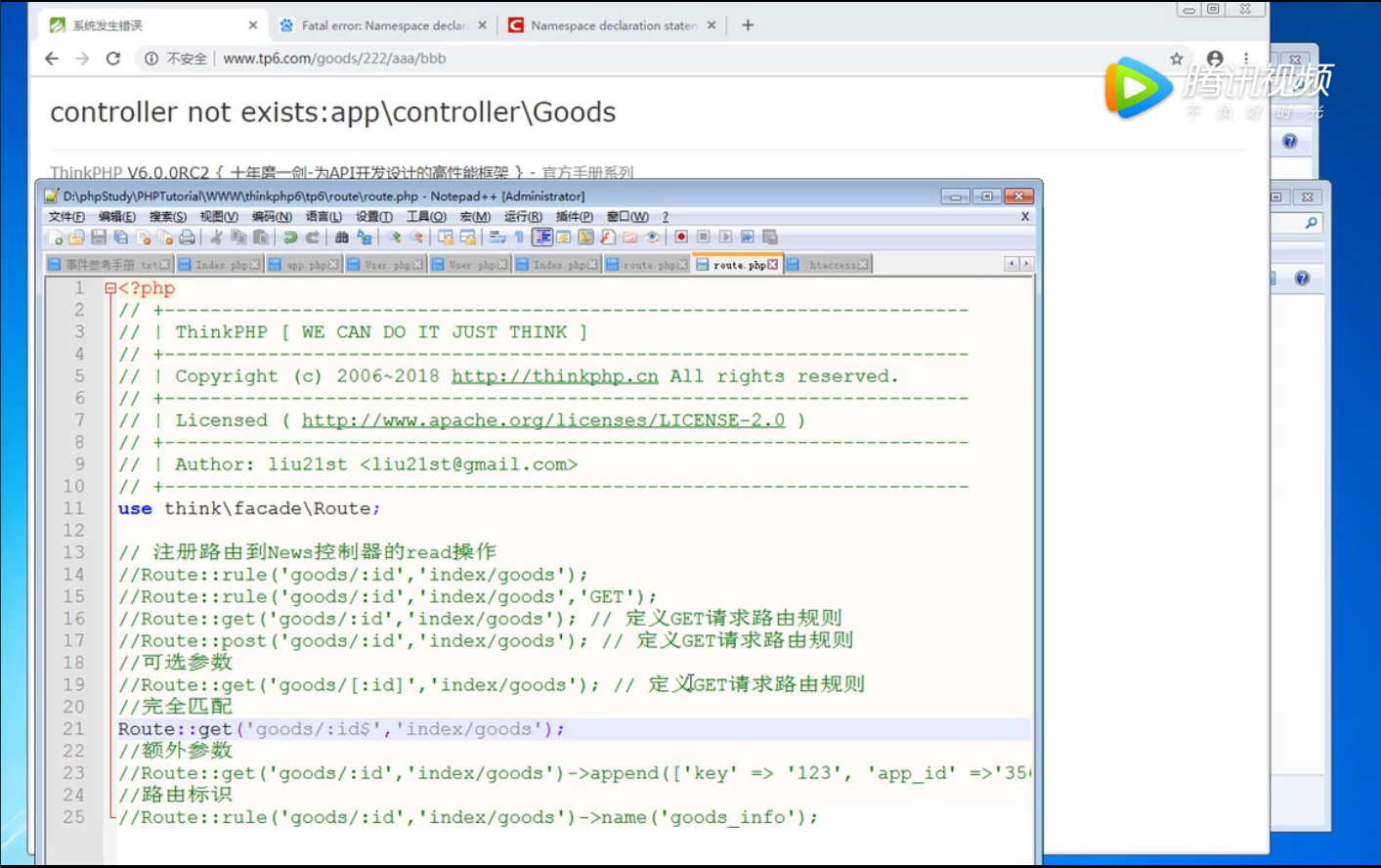
Task: Run macro multiple times
Action: coord(747,237)
